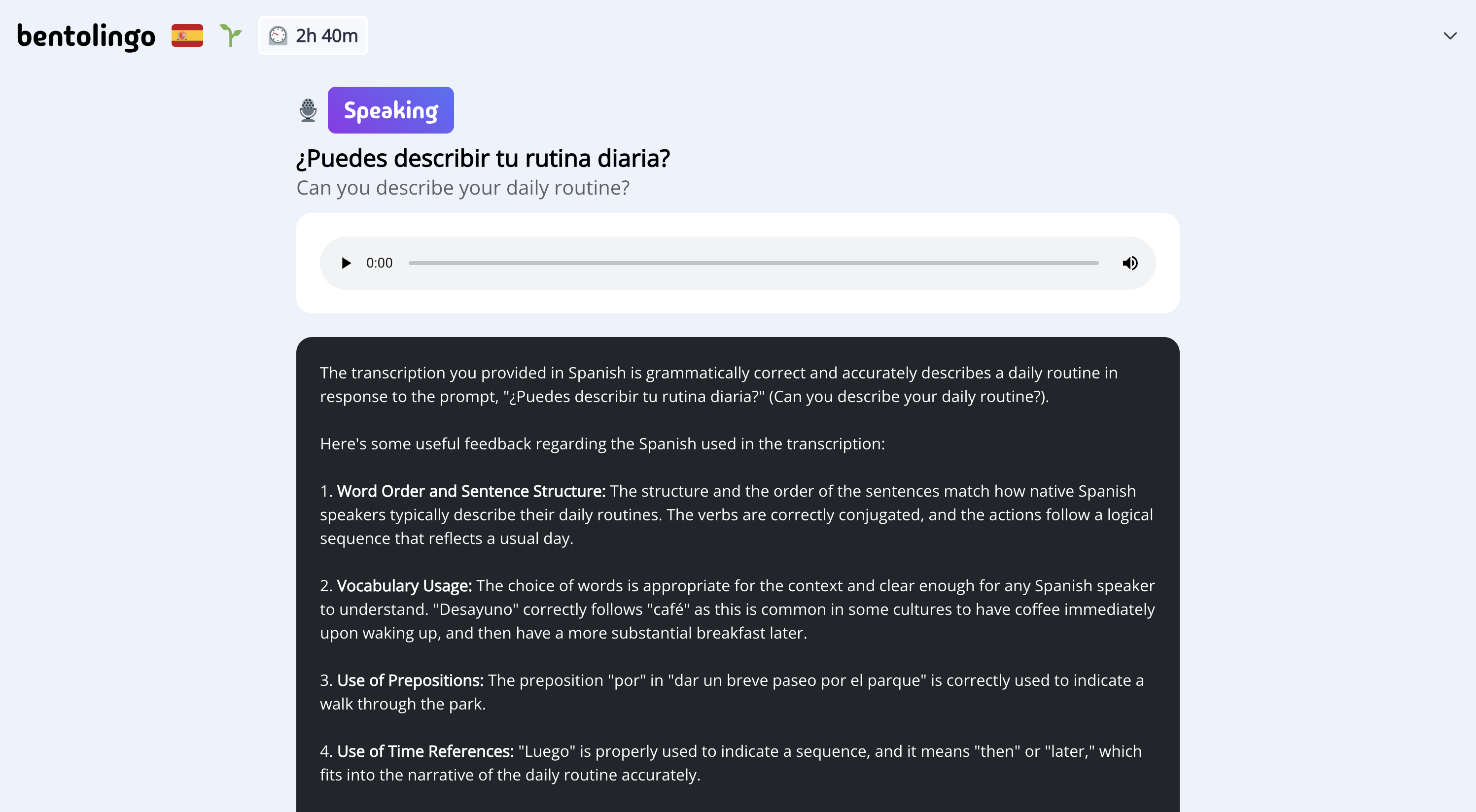Click the Spanish question '¿Puedes describir tu rutina diaria?'
1476x812 pixels.
tap(483, 159)
